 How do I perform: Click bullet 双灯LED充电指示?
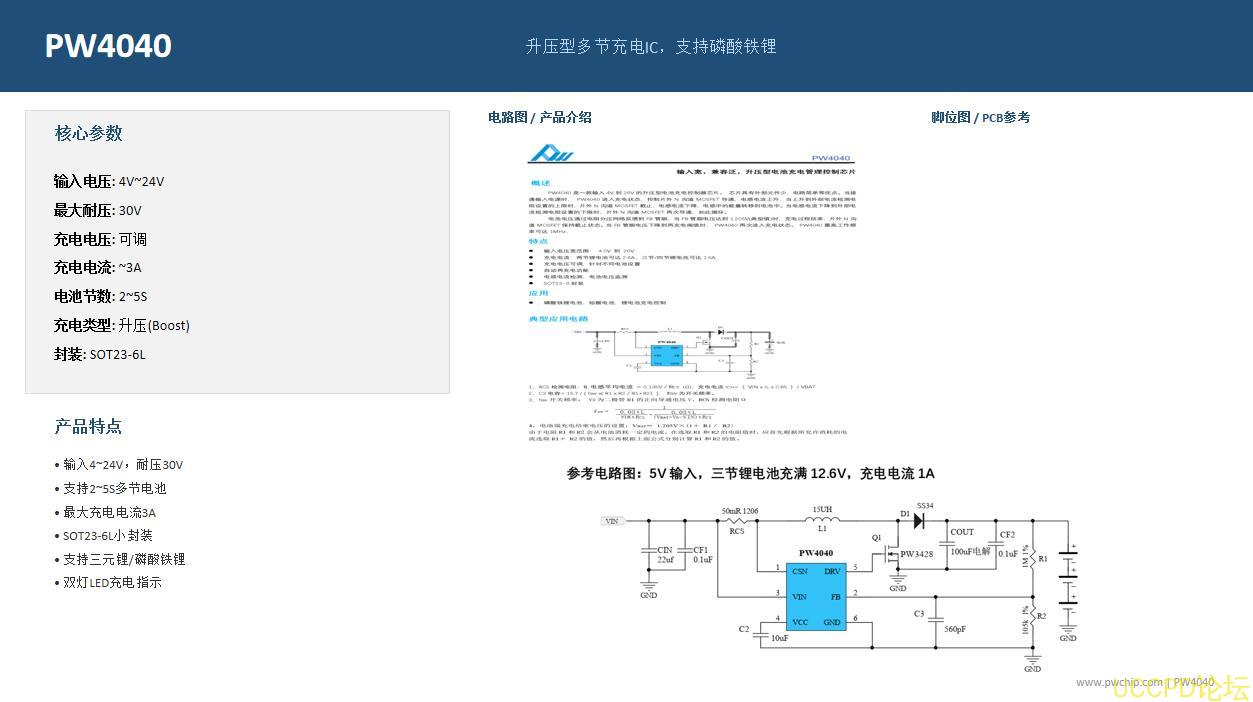tap(108, 582)
